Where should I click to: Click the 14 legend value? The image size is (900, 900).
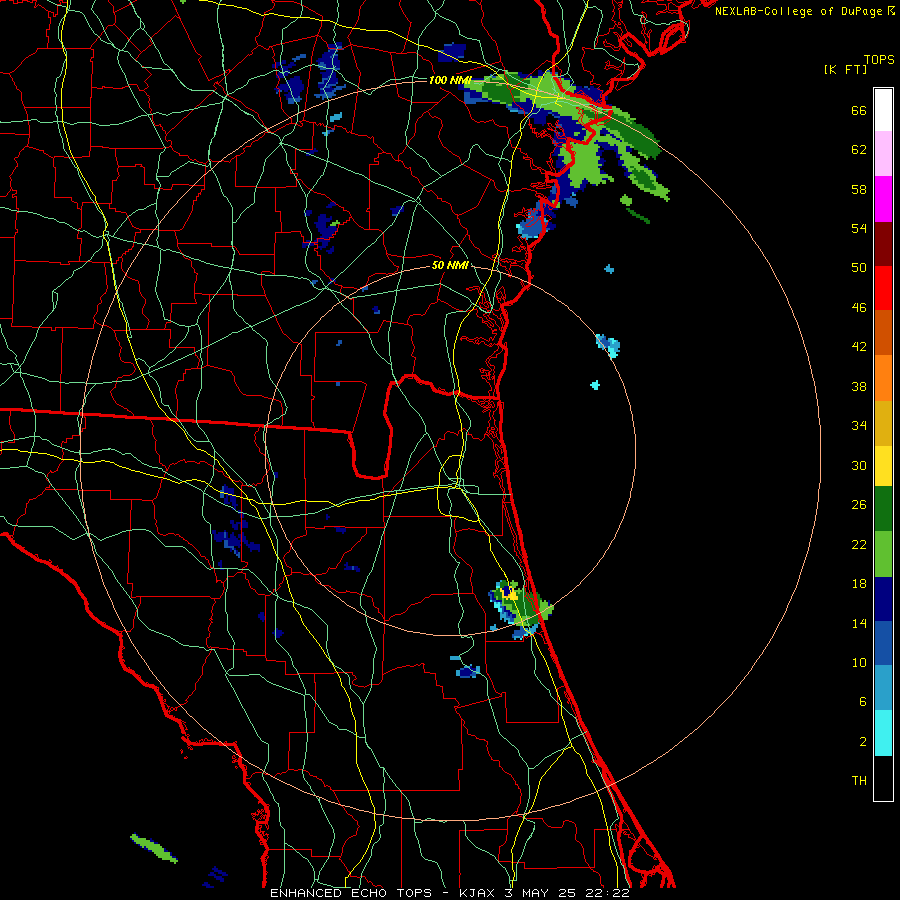pyautogui.click(x=859, y=623)
